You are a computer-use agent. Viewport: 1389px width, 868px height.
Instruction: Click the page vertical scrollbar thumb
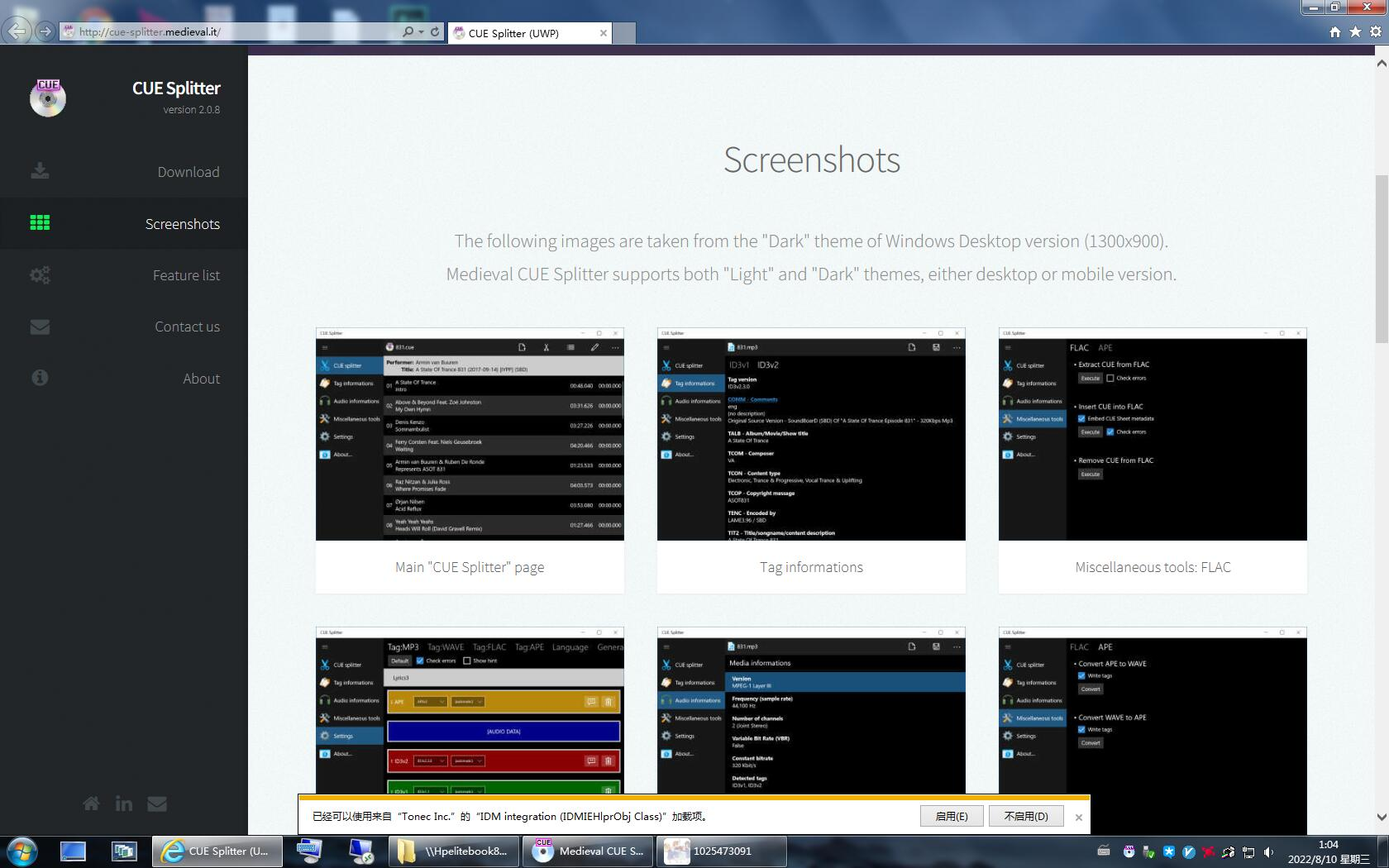tap(1382, 259)
